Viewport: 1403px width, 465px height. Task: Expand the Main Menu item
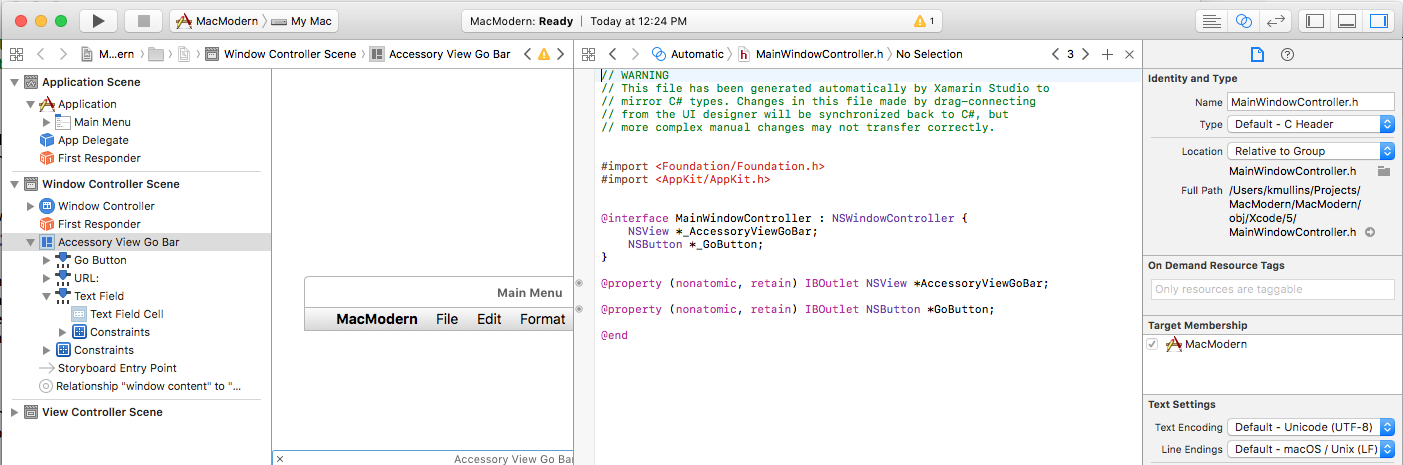click(46, 122)
